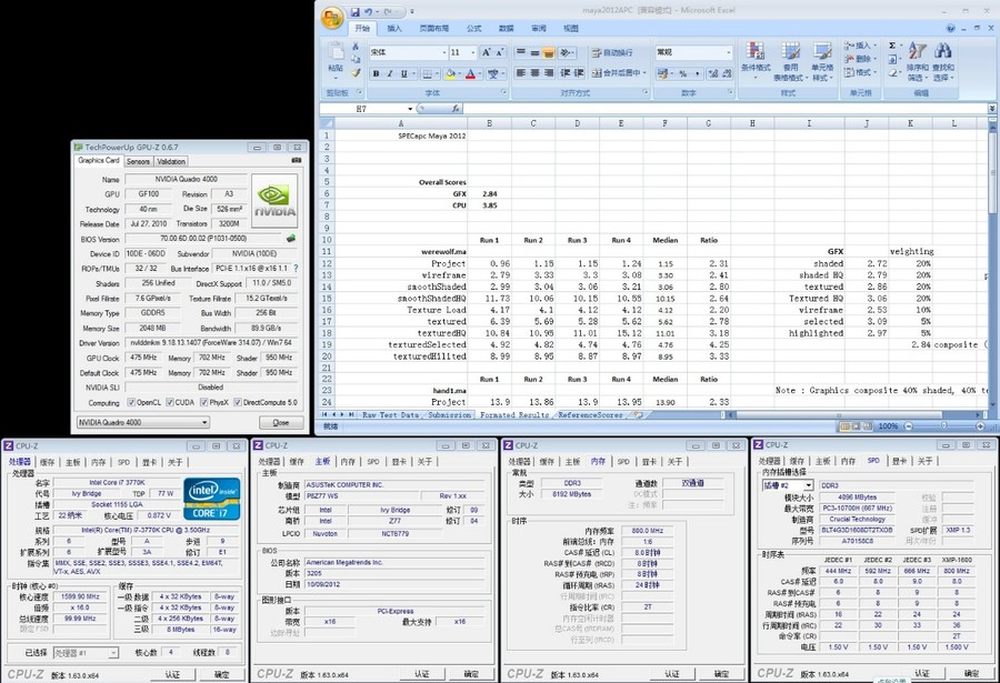Click Merge and Center (合并后居中) button
1000x683 pixels.
pyautogui.click(x=619, y=73)
